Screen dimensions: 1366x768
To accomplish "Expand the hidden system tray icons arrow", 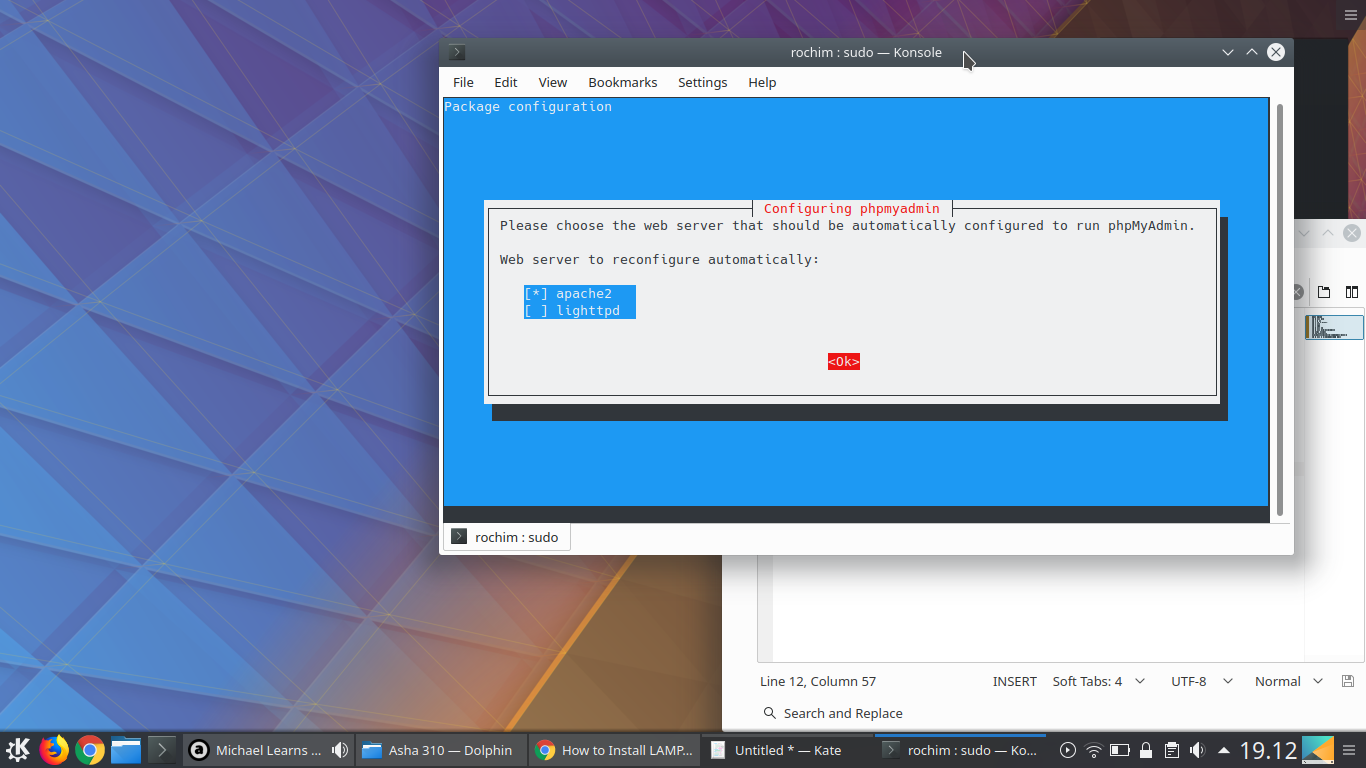I will 1223,750.
